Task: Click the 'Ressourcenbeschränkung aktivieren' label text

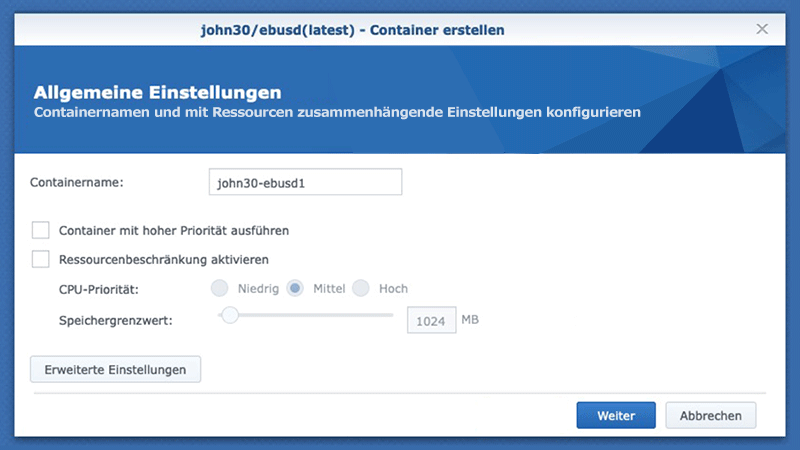Action: (x=164, y=259)
